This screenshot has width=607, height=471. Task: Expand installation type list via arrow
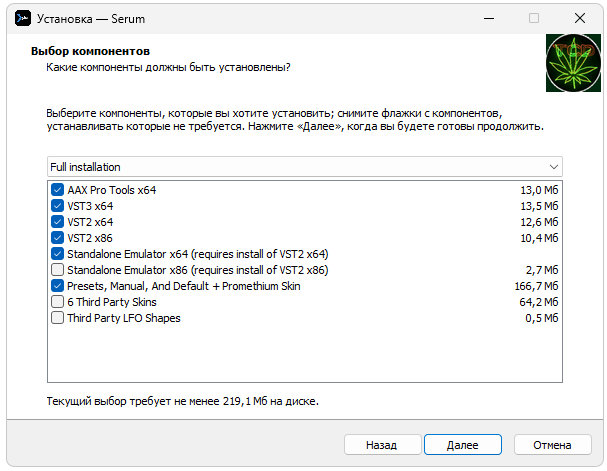553,166
